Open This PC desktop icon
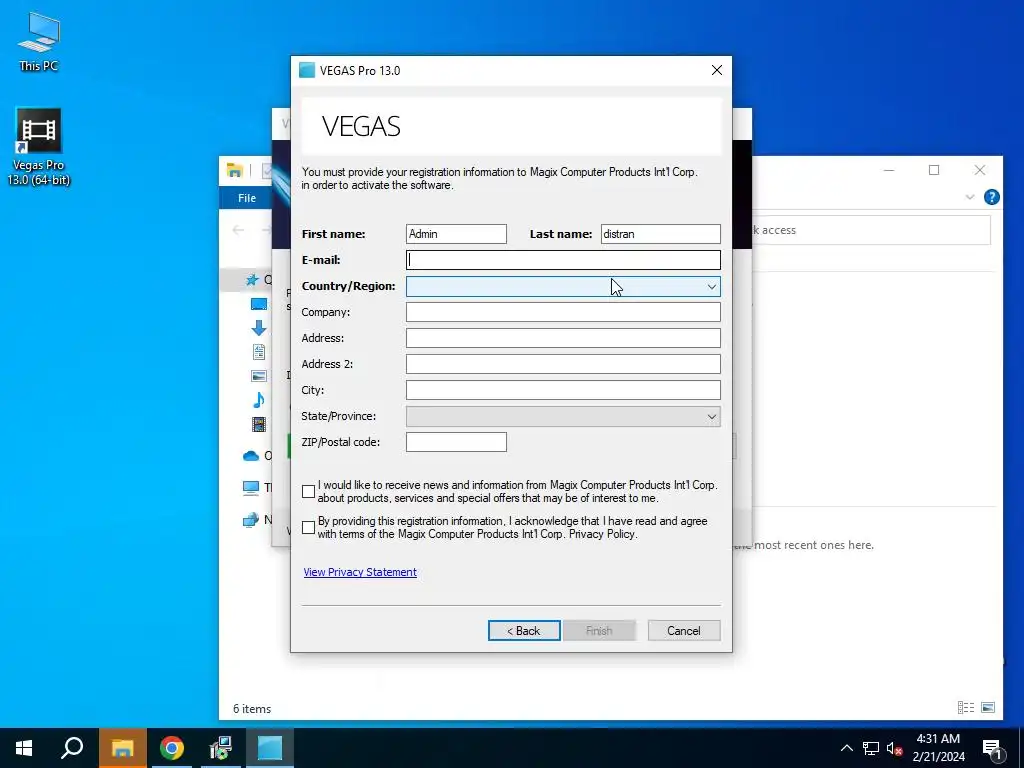Image resolution: width=1024 pixels, height=768 pixels. [x=39, y=41]
